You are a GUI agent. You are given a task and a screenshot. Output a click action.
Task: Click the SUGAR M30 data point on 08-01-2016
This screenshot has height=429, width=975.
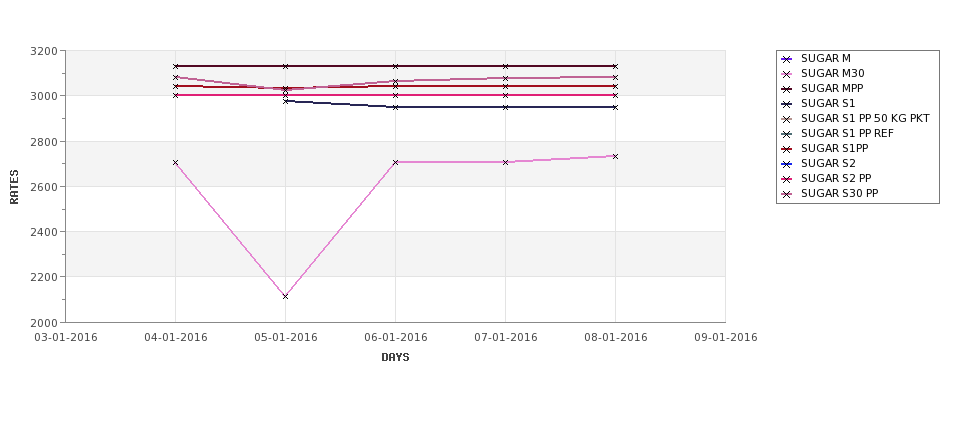coord(615,156)
